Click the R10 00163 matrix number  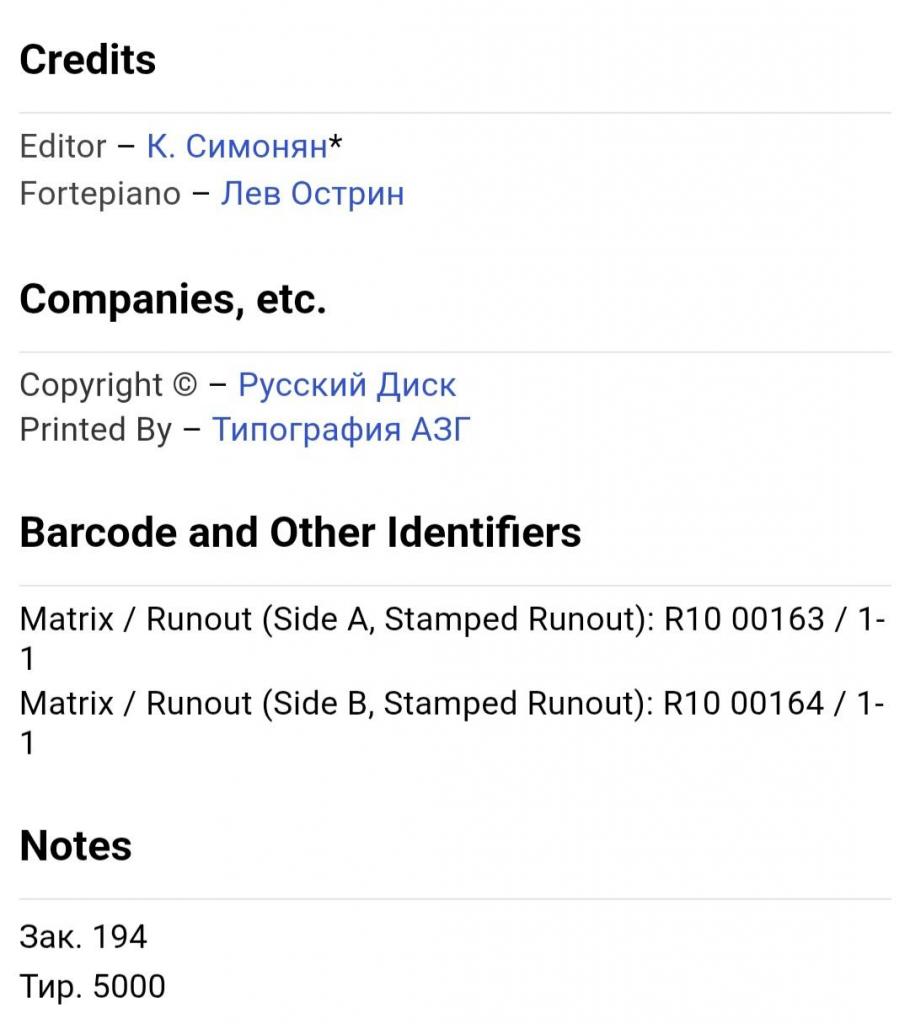744,619
